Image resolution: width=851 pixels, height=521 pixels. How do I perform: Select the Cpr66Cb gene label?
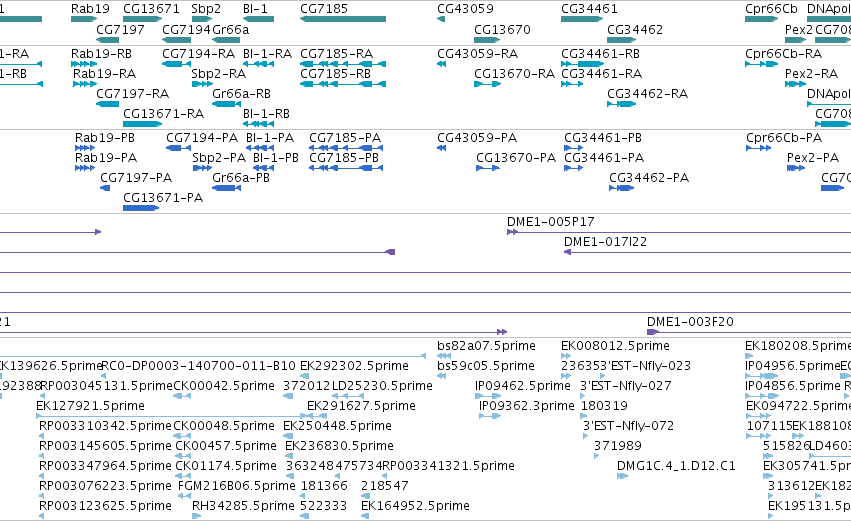771,9
